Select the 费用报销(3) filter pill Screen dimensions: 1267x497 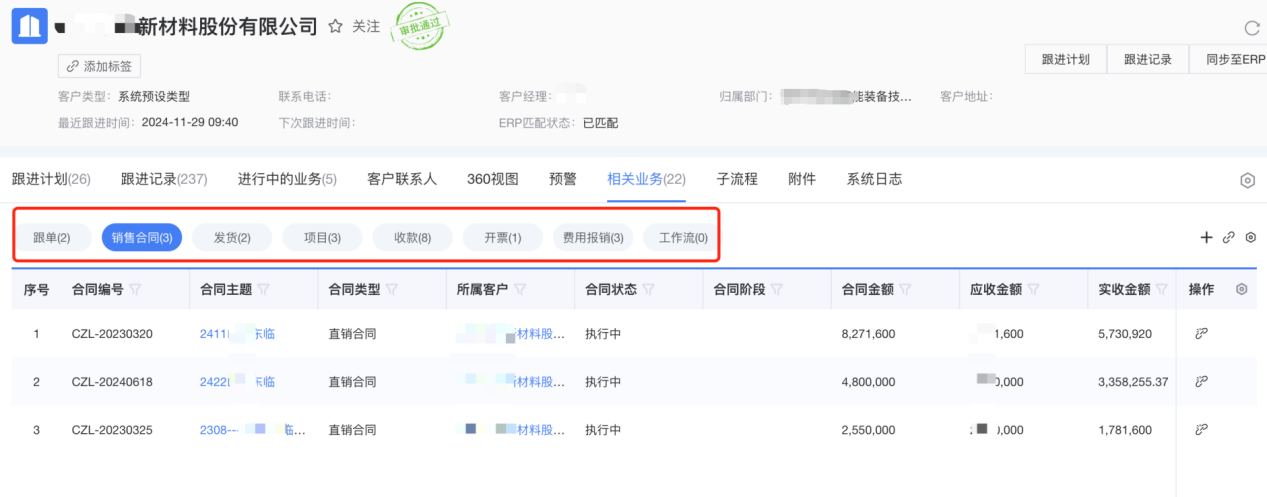(x=592, y=238)
